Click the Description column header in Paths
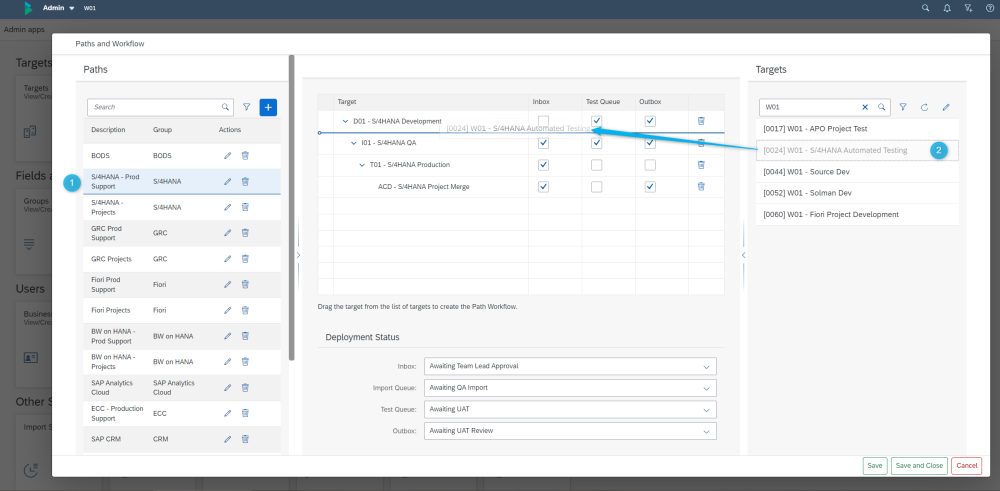The height and width of the screenshot is (491, 1000). [108, 129]
